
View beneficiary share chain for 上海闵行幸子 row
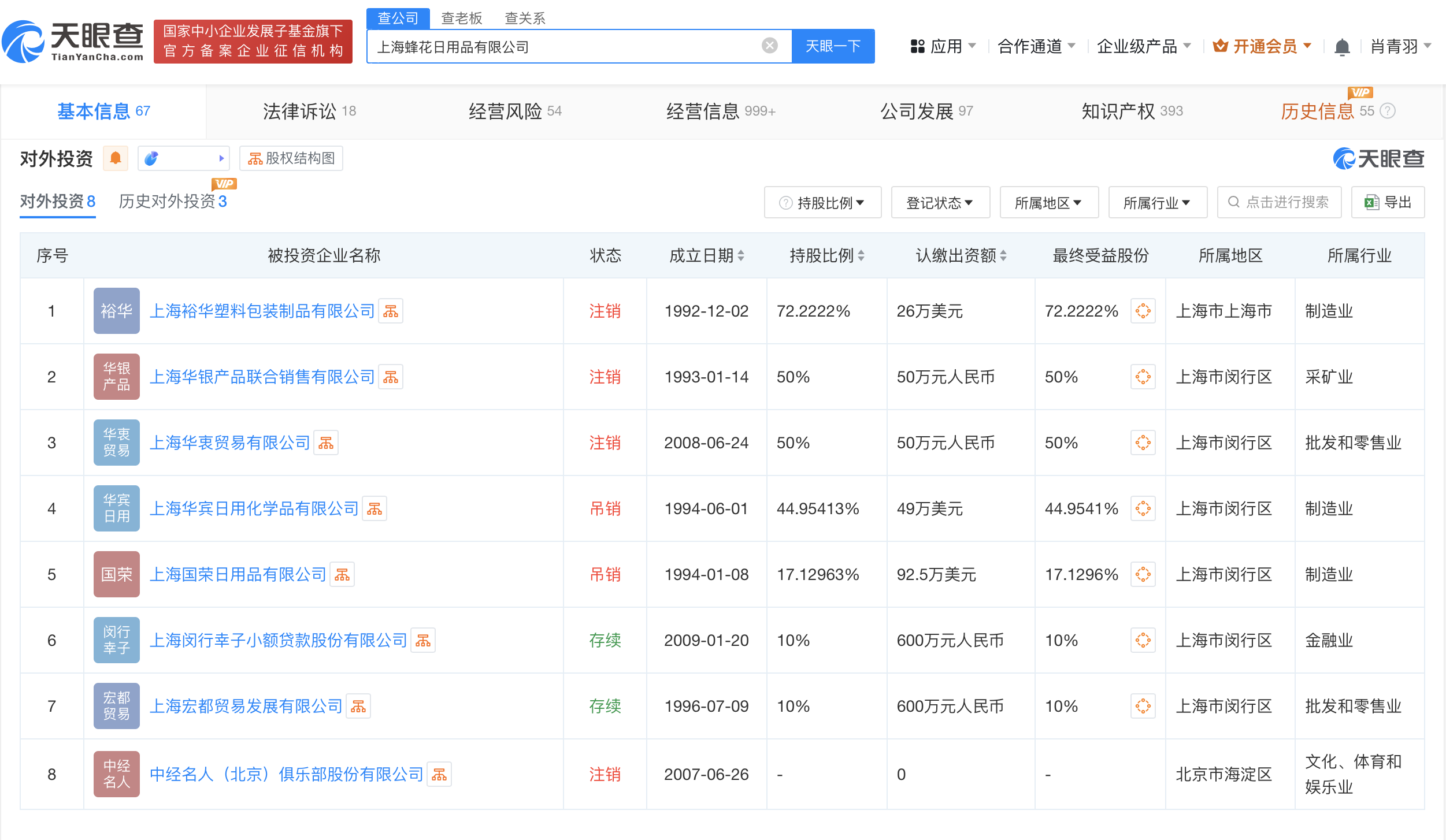pyautogui.click(x=1143, y=641)
